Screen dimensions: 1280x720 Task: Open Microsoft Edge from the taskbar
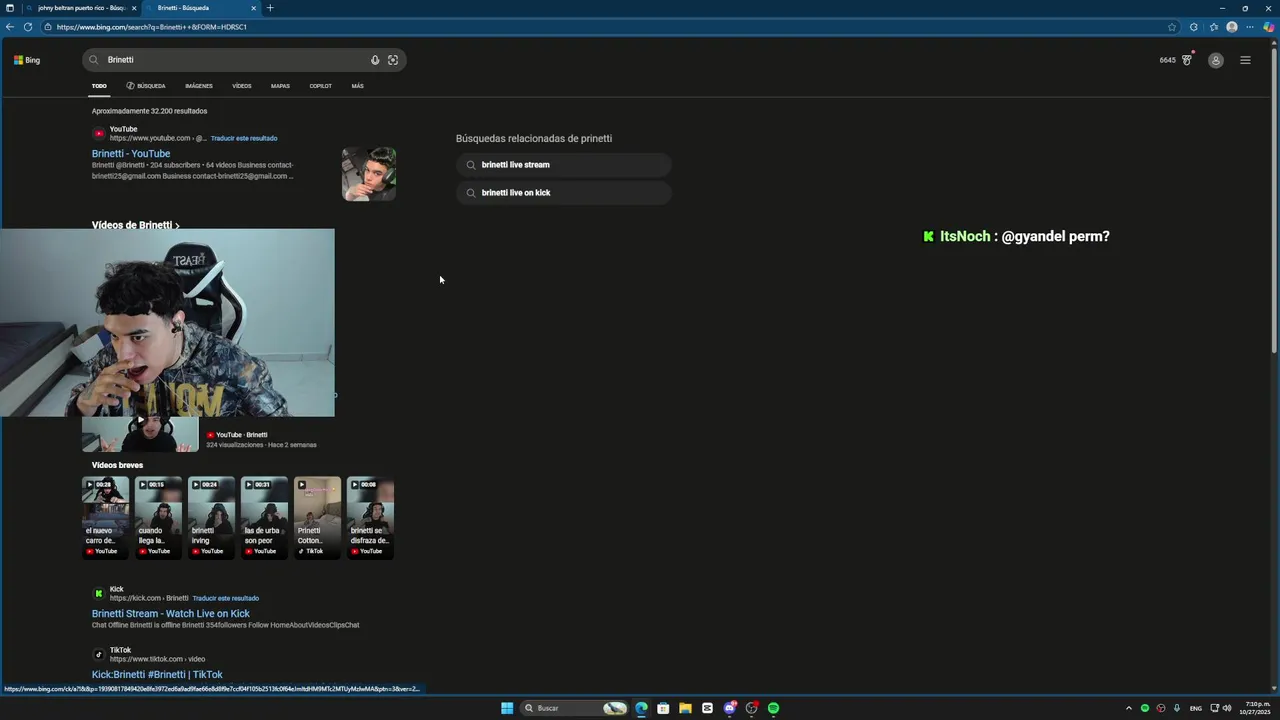(x=641, y=708)
